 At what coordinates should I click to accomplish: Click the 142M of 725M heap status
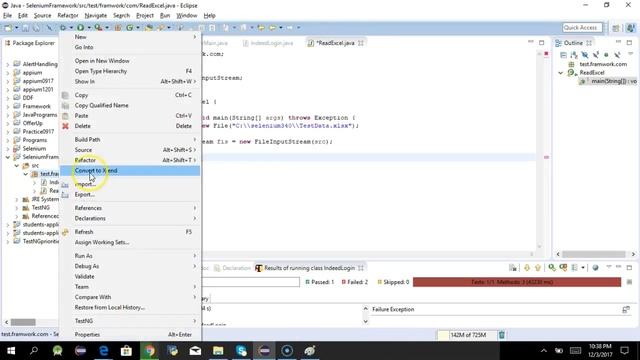pos(468,335)
